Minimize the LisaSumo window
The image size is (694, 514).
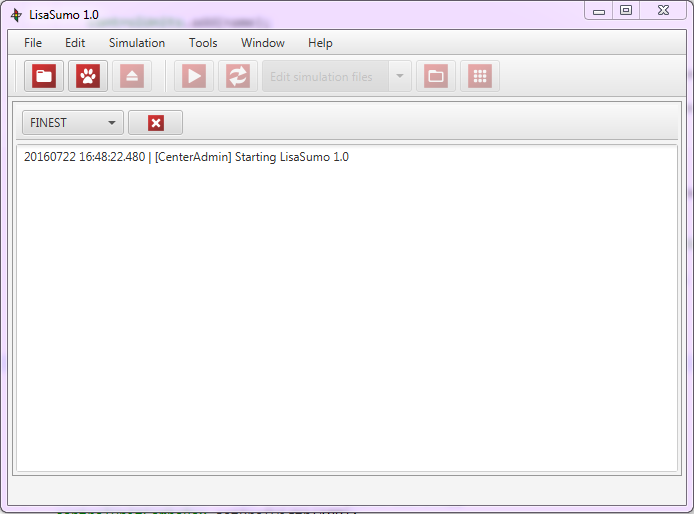pyautogui.click(x=599, y=11)
